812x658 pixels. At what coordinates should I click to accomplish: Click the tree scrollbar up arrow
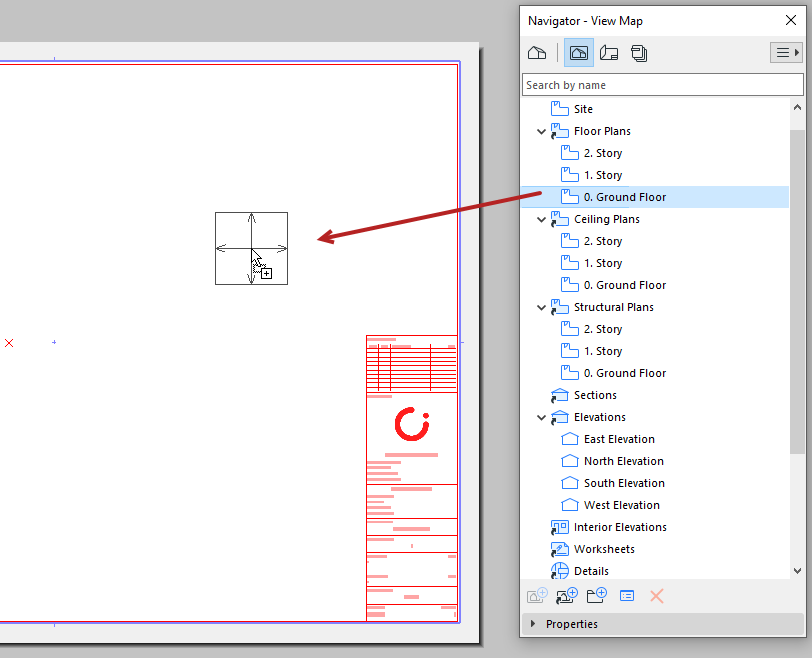tap(798, 108)
